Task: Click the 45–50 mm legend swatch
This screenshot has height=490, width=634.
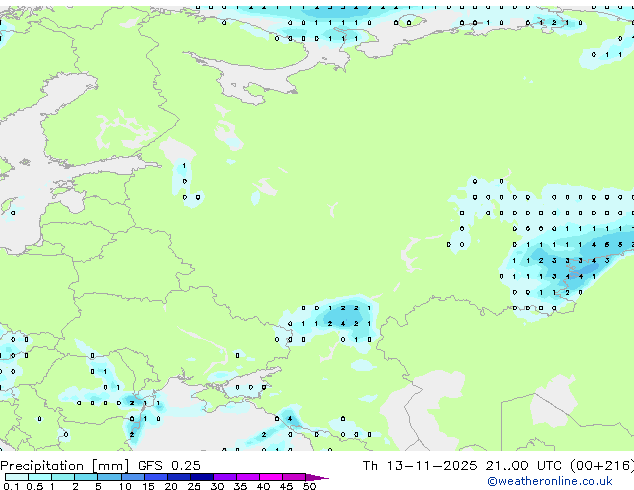Action: point(294,477)
